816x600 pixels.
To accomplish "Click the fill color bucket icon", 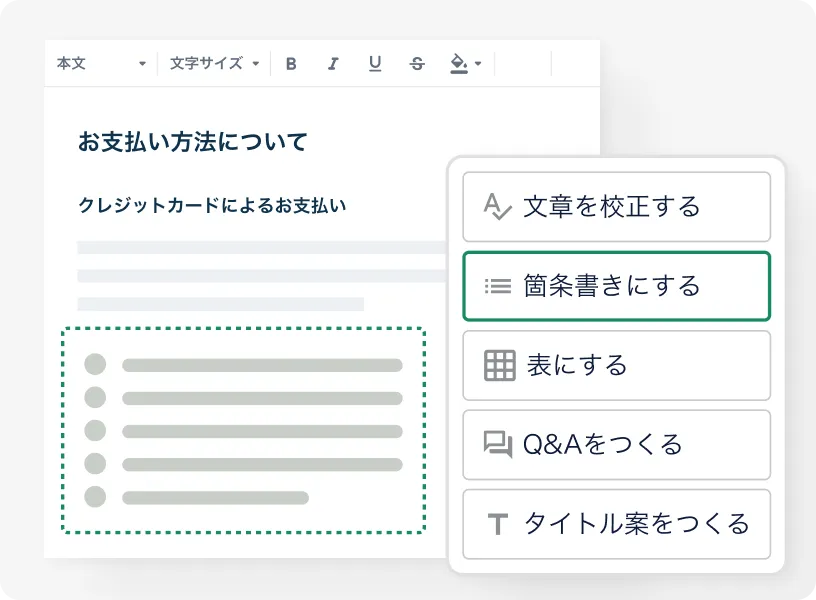I will point(459,64).
